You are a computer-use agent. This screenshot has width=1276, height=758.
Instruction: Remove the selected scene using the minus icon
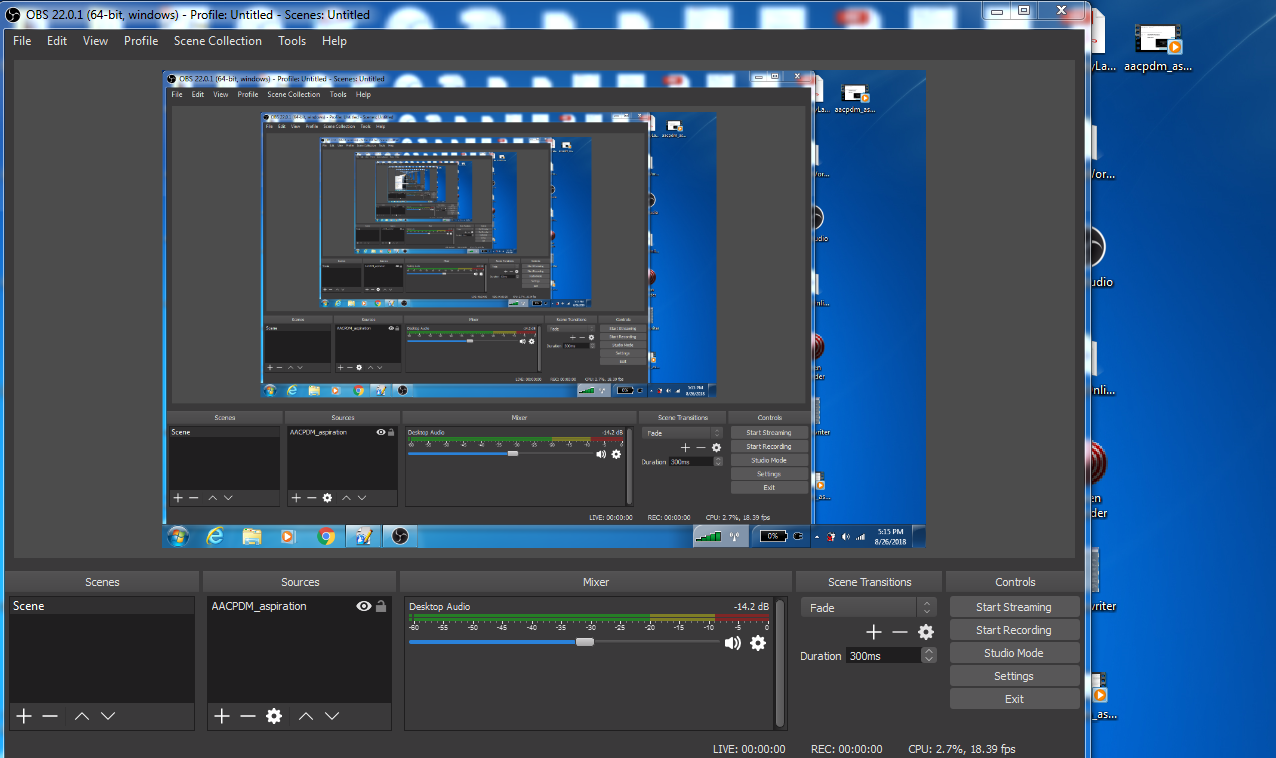click(x=50, y=716)
